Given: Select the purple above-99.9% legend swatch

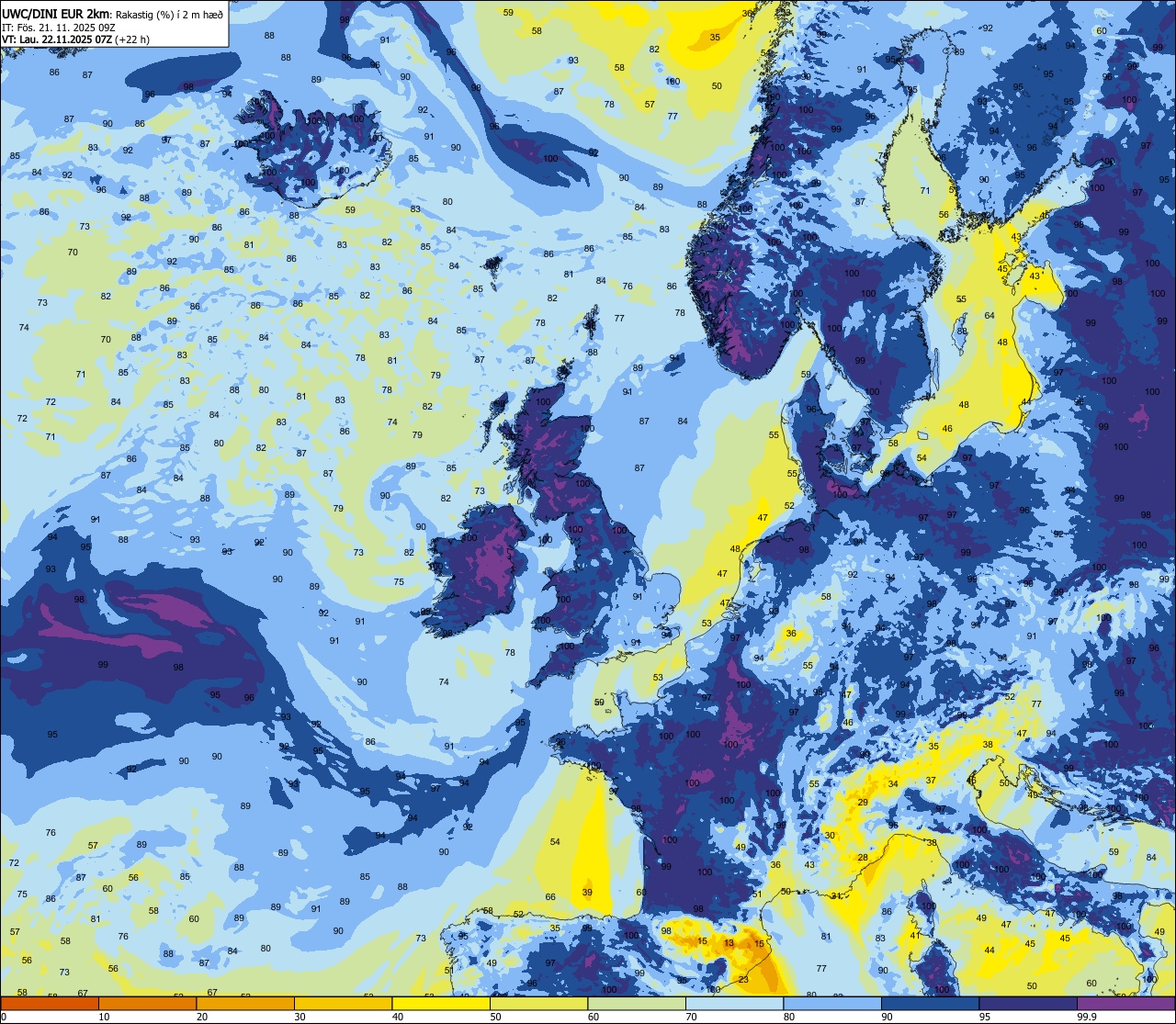Looking at the screenshot, I should coord(1125,1004).
